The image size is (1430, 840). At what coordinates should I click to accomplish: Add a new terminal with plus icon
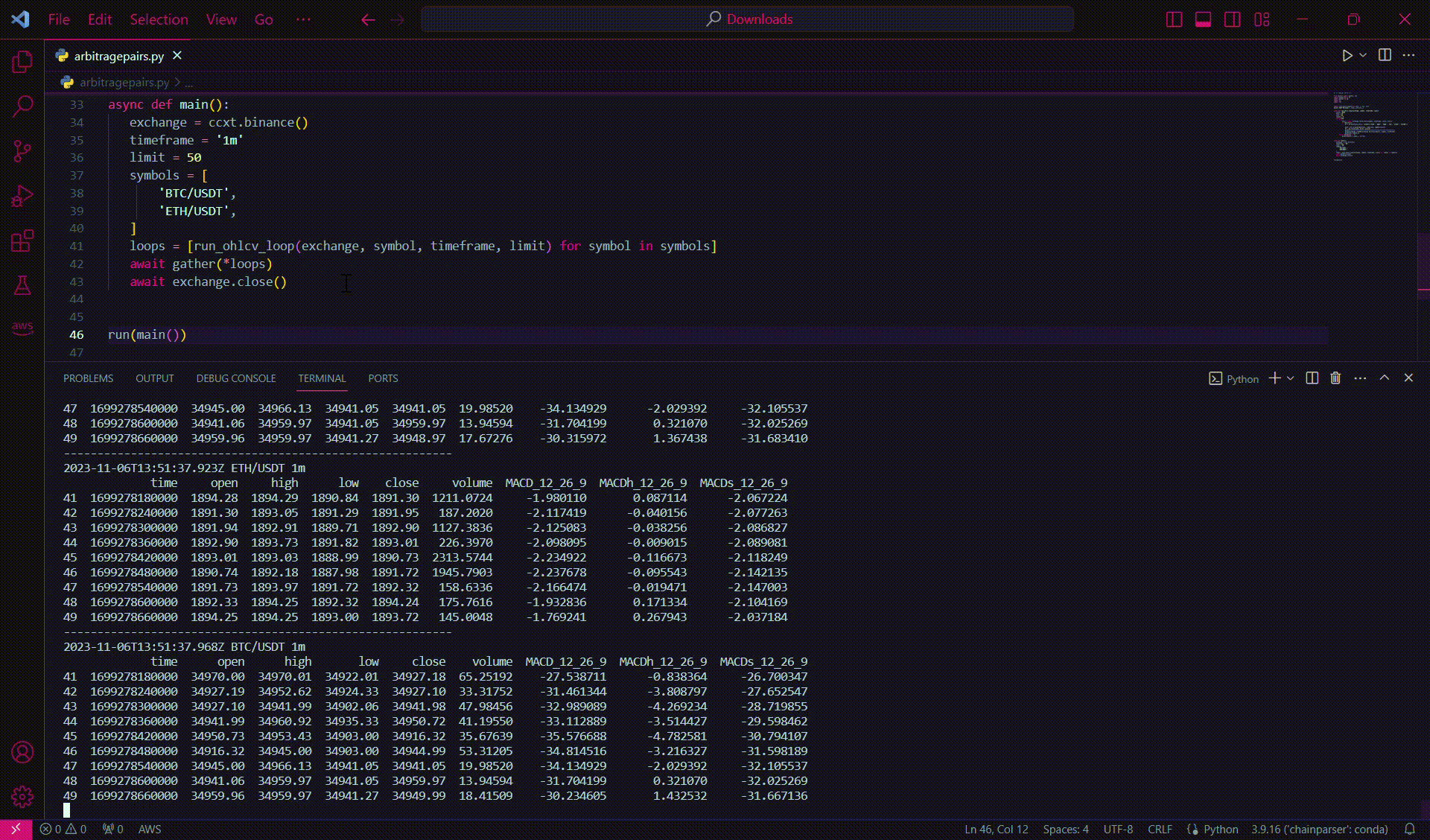click(x=1275, y=378)
